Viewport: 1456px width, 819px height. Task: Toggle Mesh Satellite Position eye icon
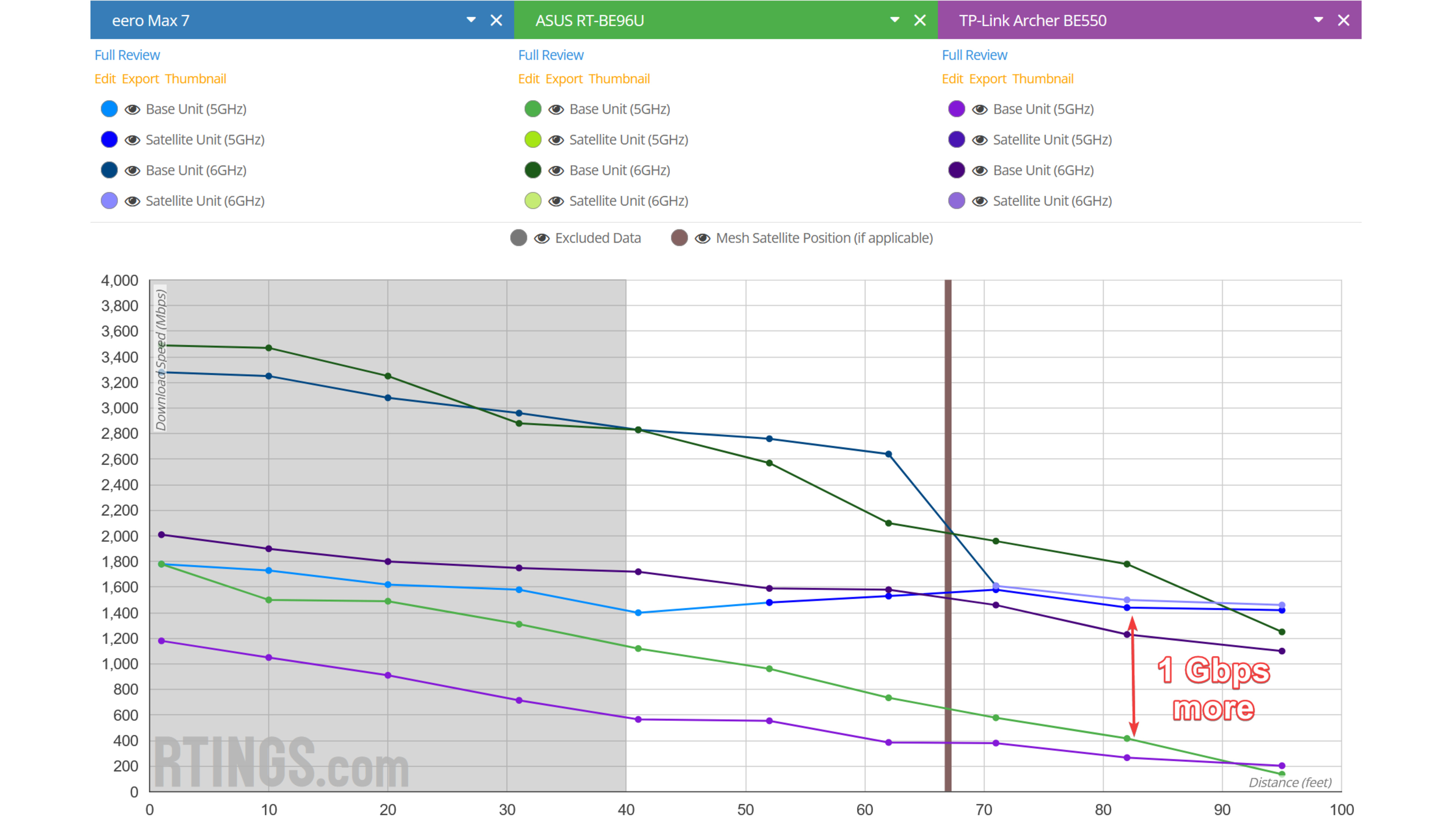702,238
